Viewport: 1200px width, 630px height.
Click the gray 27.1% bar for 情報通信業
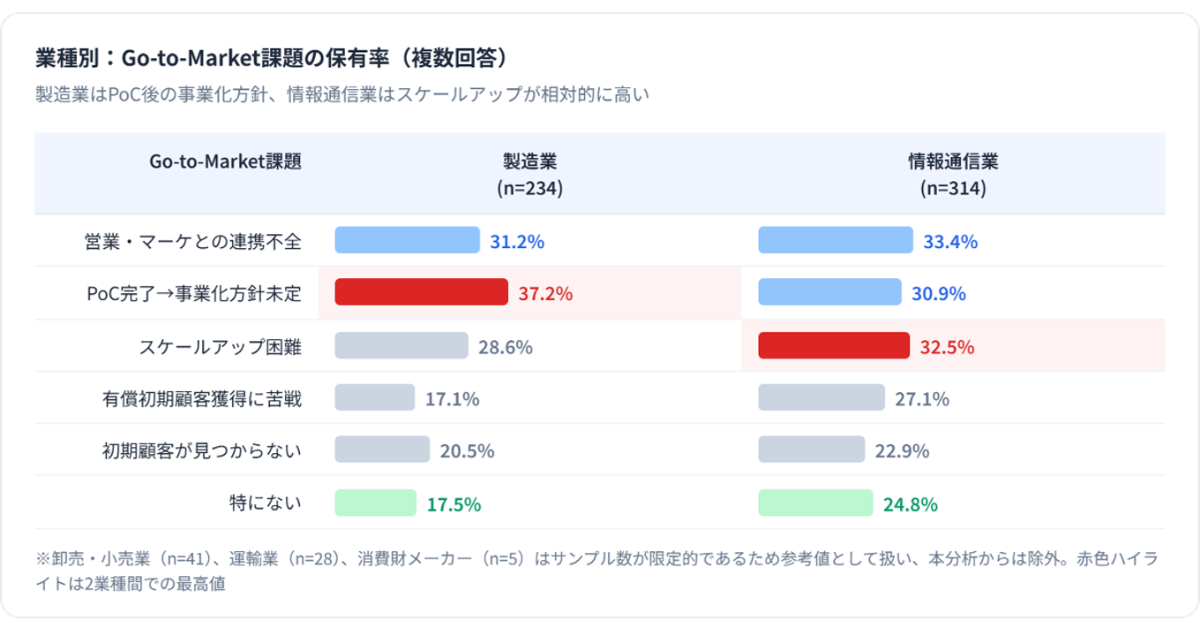822,398
